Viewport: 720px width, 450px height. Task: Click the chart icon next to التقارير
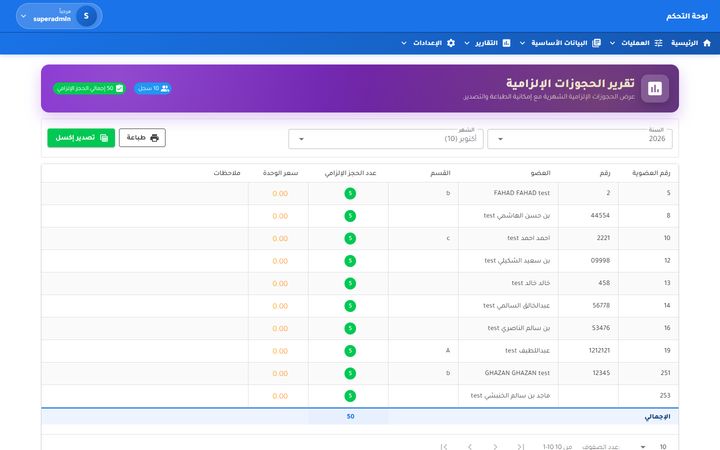[x=506, y=43]
